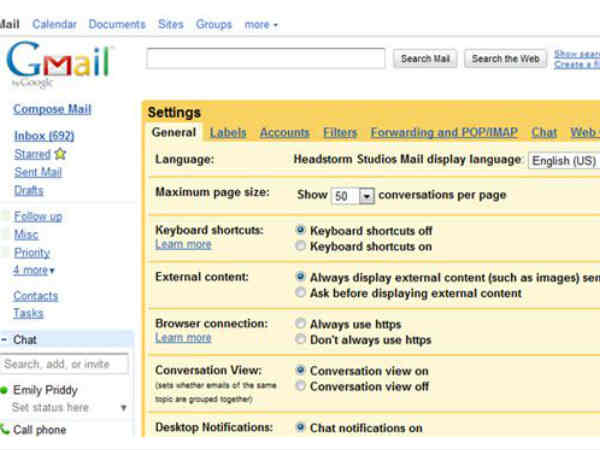The height and width of the screenshot is (450, 600).
Task: Open Tasks
Action: tap(29, 313)
